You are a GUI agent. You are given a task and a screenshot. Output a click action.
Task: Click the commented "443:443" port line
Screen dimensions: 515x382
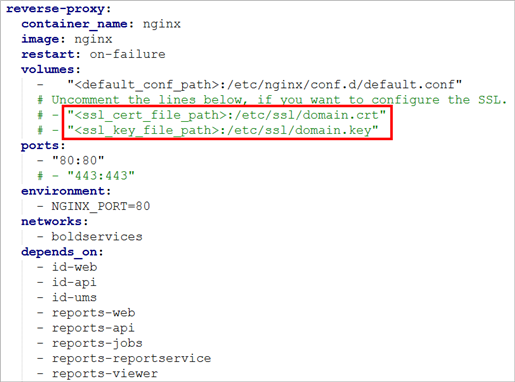pos(86,176)
